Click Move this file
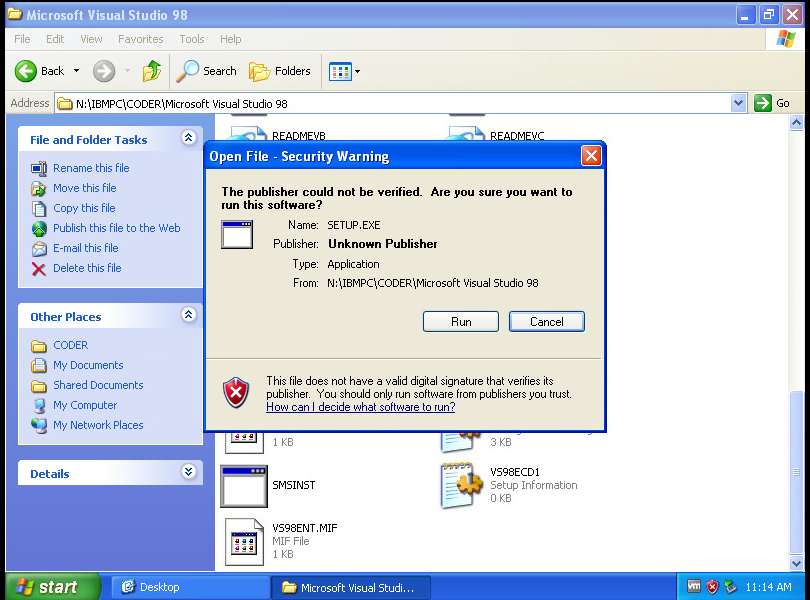Image resolution: width=810 pixels, height=600 pixels. coord(85,188)
